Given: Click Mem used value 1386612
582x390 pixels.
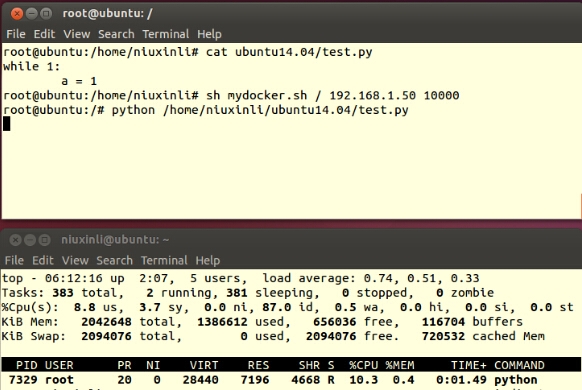Looking at the screenshot, I should pos(222,322).
